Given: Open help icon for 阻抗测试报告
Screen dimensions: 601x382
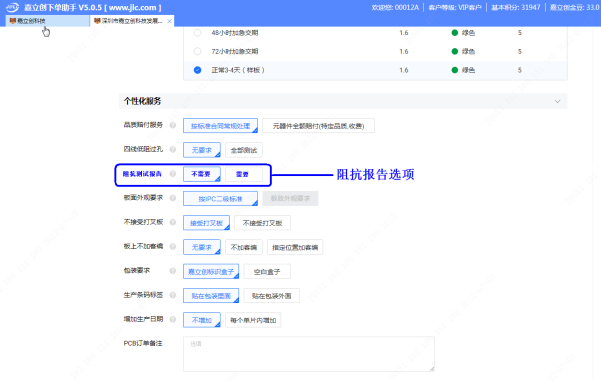Looking at the screenshot, I should tap(173, 174).
